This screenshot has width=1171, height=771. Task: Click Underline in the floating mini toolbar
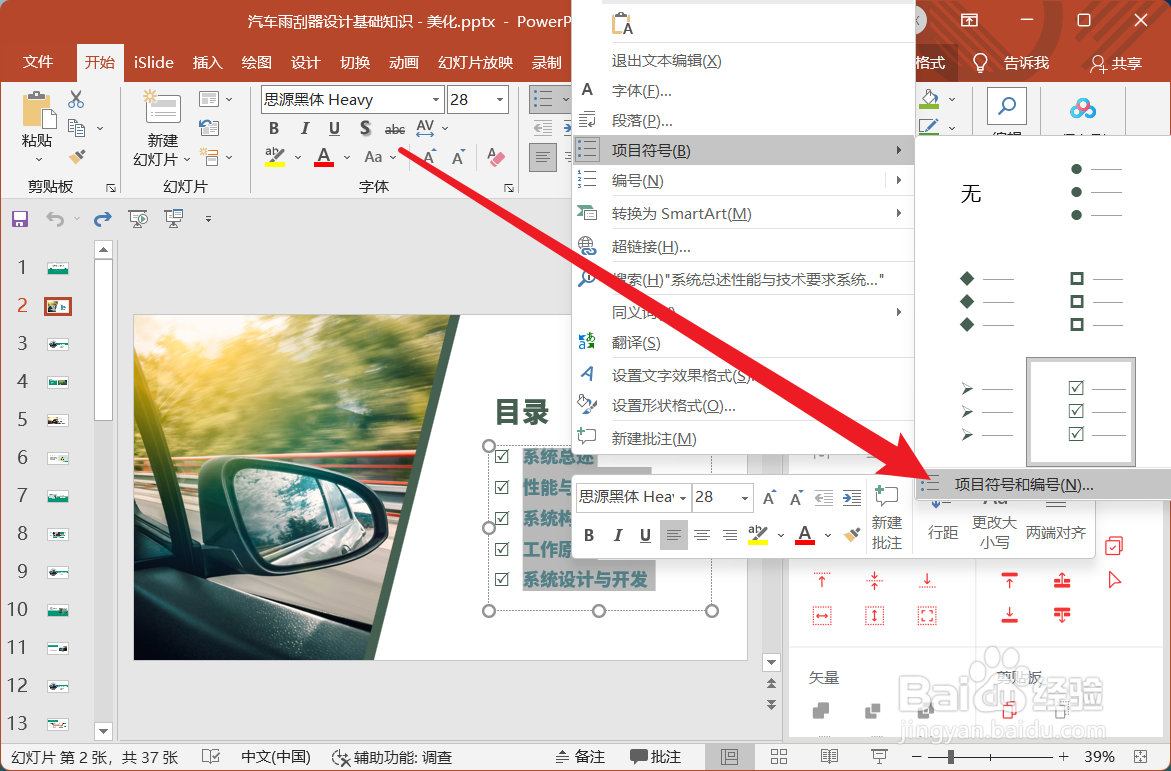(645, 535)
